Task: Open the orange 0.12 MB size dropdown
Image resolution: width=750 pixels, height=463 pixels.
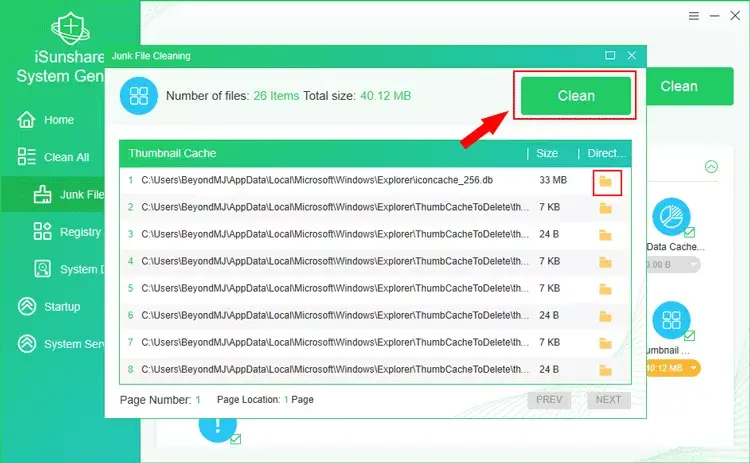Action: pos(673,368)
